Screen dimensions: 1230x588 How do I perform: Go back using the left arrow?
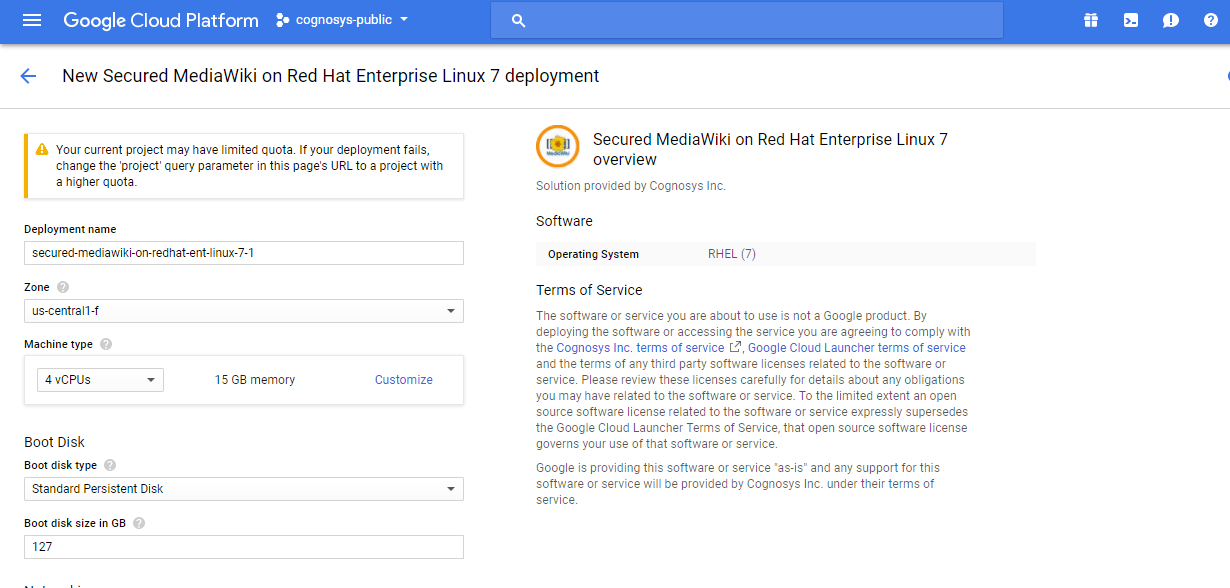click(x=28, y=76)
